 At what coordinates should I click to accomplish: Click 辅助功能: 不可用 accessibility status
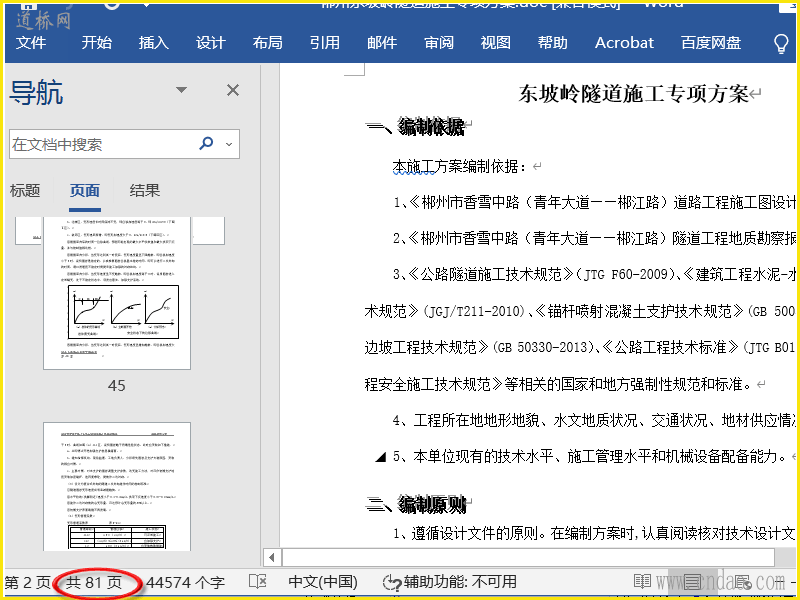click(451, 582)
